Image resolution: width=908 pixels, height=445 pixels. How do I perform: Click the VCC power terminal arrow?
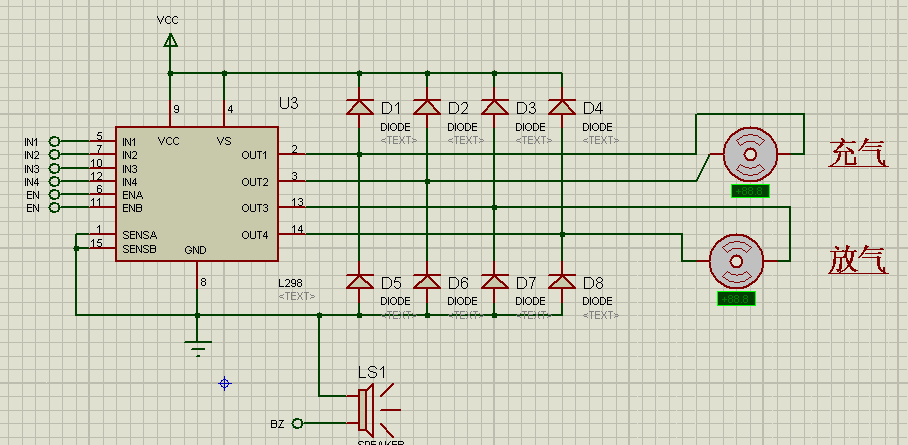tap(170, 40)
